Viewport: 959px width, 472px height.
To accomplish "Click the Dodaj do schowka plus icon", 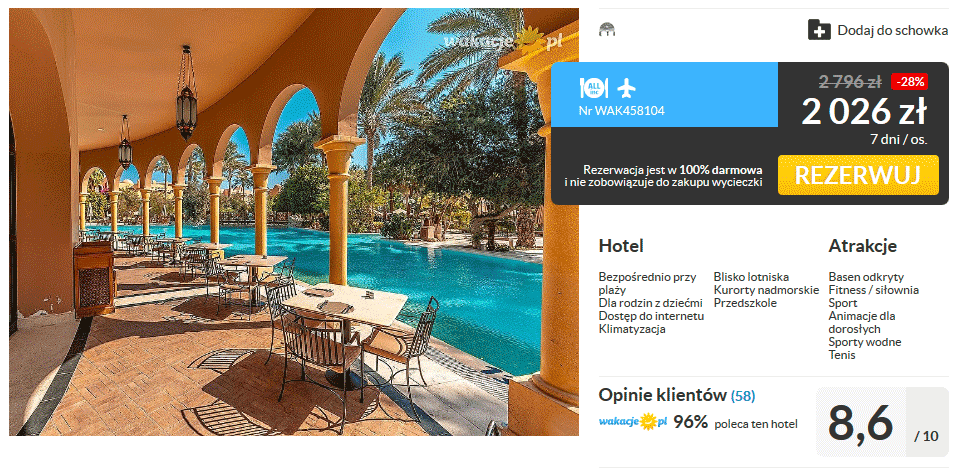I will point(819,29).
